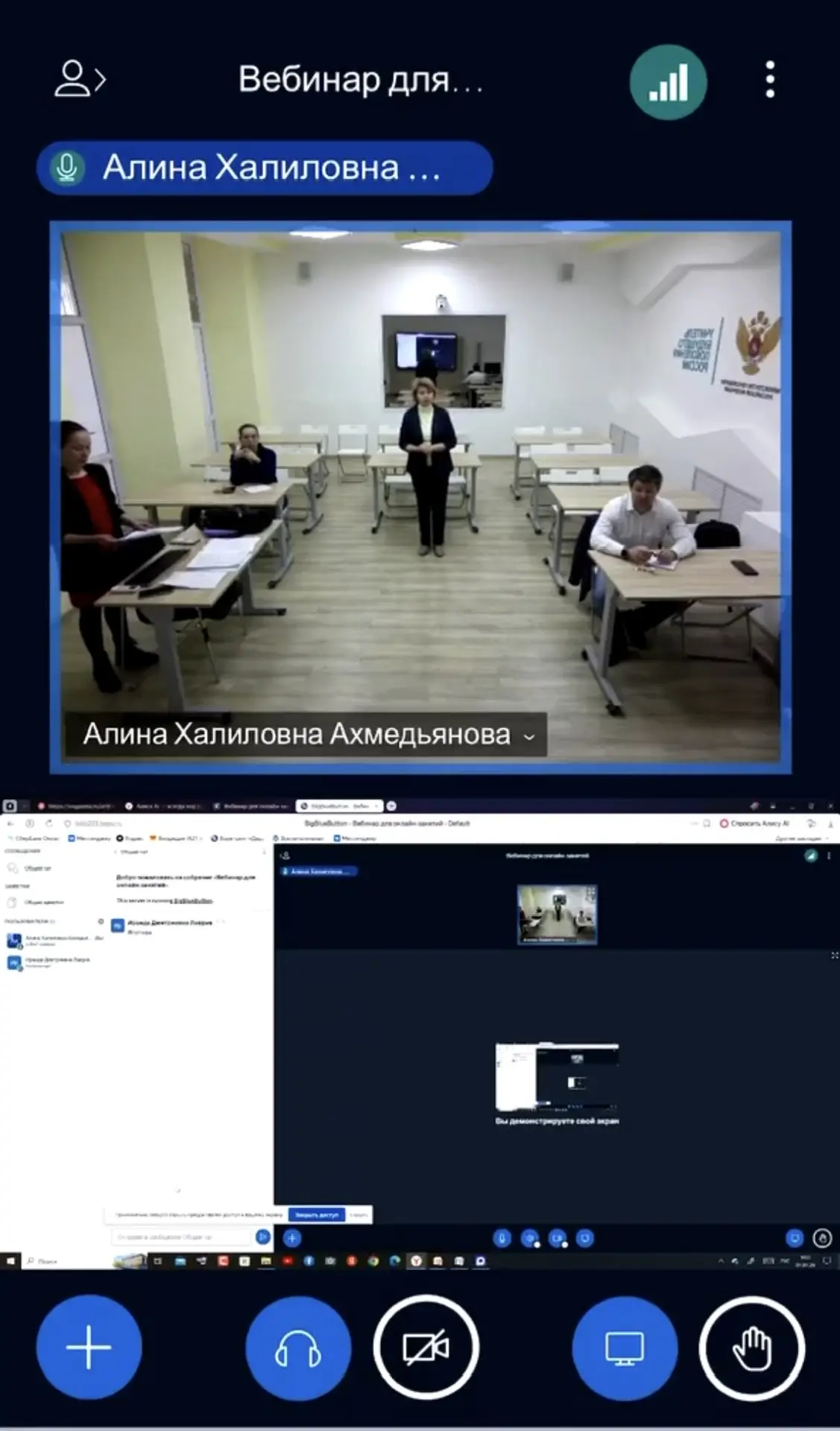The height and width of the screenshot is (1431, 840).
Task: Open the users settings gear in the sidebar
Action: click(x=101, y=921)
